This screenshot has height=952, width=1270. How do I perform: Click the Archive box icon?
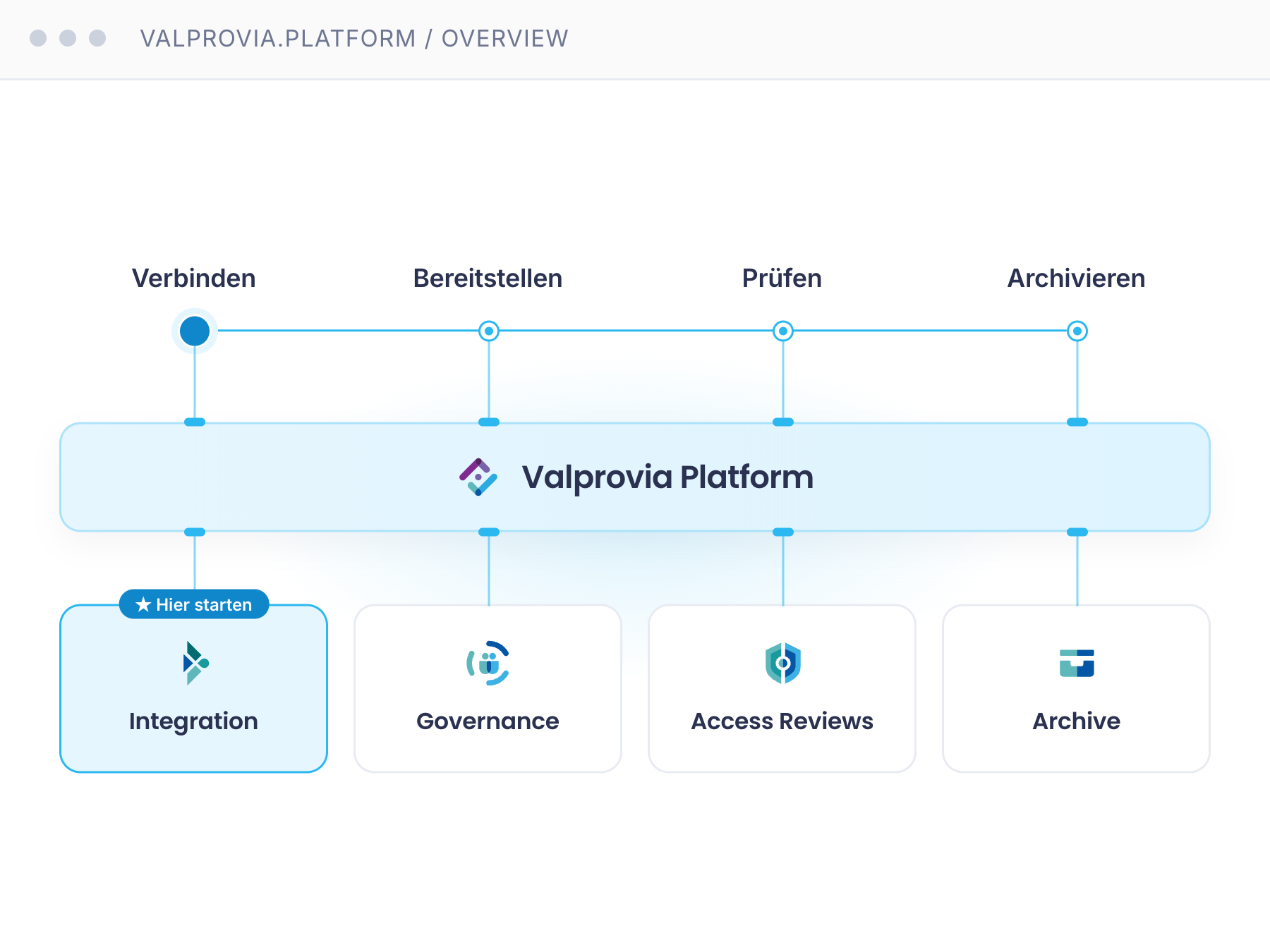(1077, 663)
